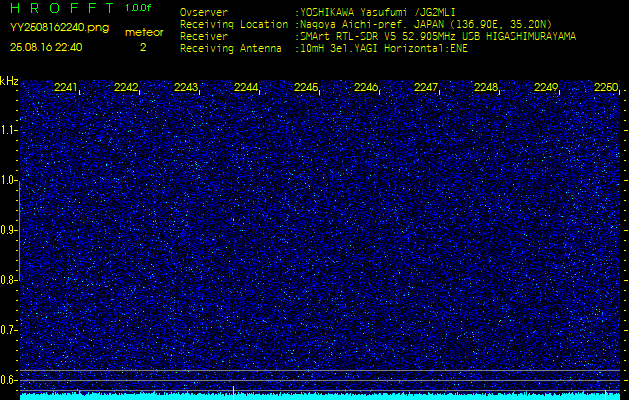This screenshot has height=400, width=629.
Task: Click the Receiving Location label
Action: click(234, 24)
